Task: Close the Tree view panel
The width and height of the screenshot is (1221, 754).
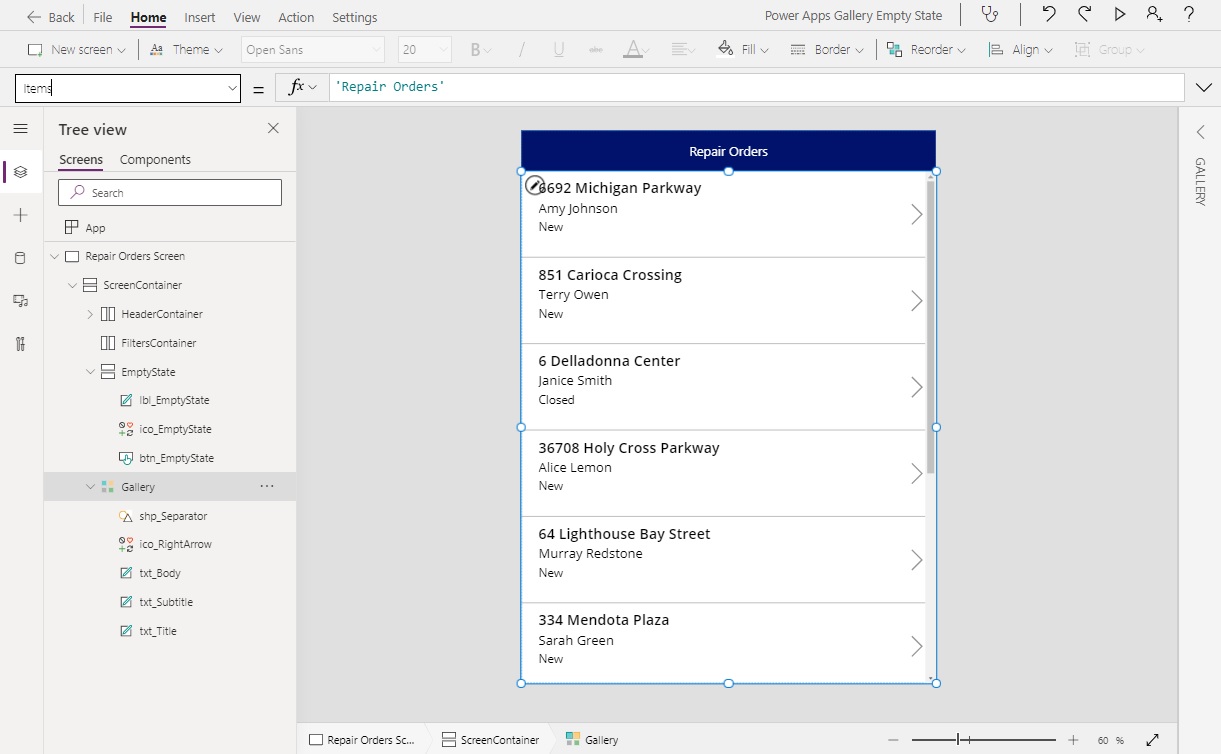Action: (x=273, y=128)
